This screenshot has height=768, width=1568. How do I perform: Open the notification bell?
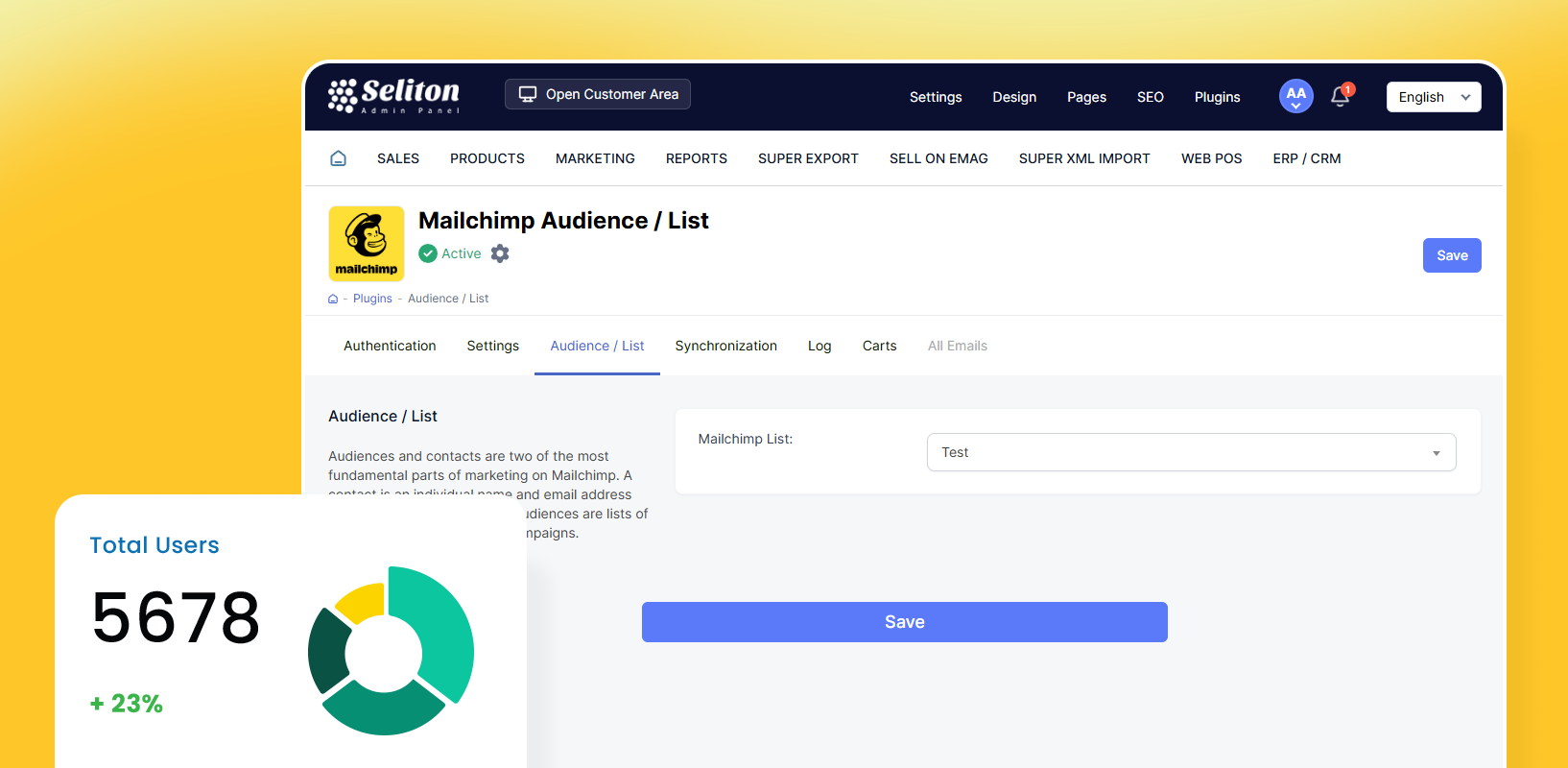pyautogui.click(x=1341, y=96)
